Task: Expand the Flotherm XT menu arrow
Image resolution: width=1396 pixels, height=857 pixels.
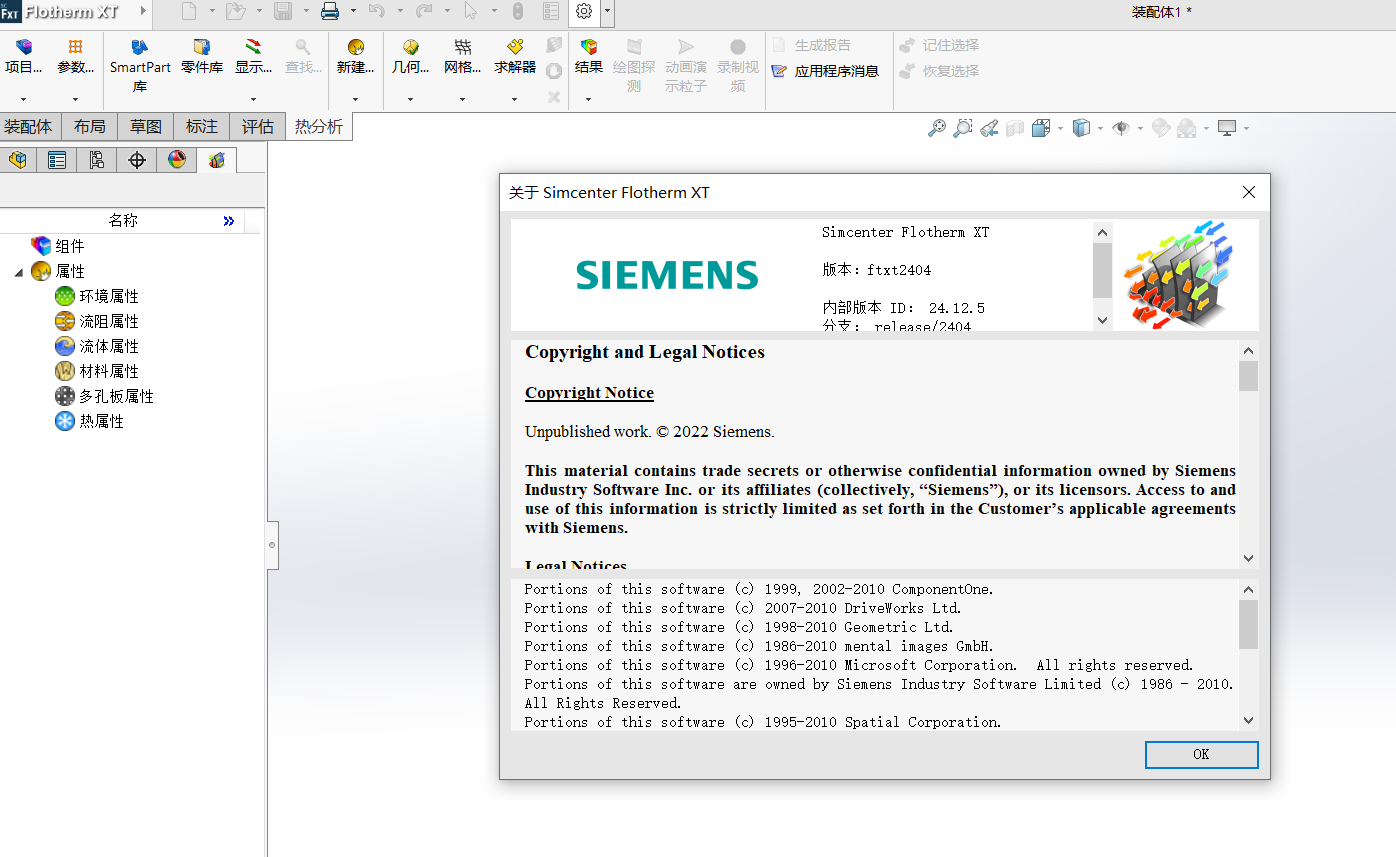Action: 142,11
